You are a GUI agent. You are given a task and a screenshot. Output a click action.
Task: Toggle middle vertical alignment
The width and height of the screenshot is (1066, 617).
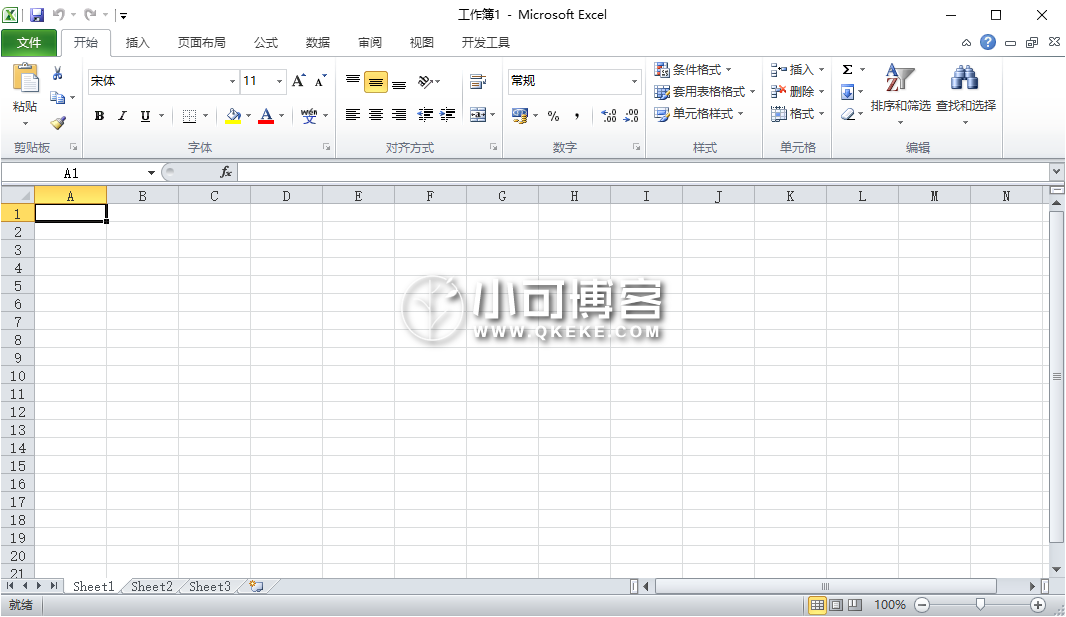click(376, 82)
